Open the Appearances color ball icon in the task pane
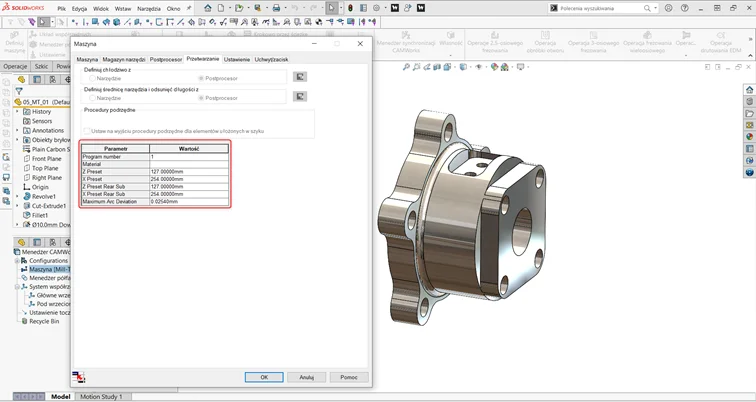 click(x=749, y=137)
